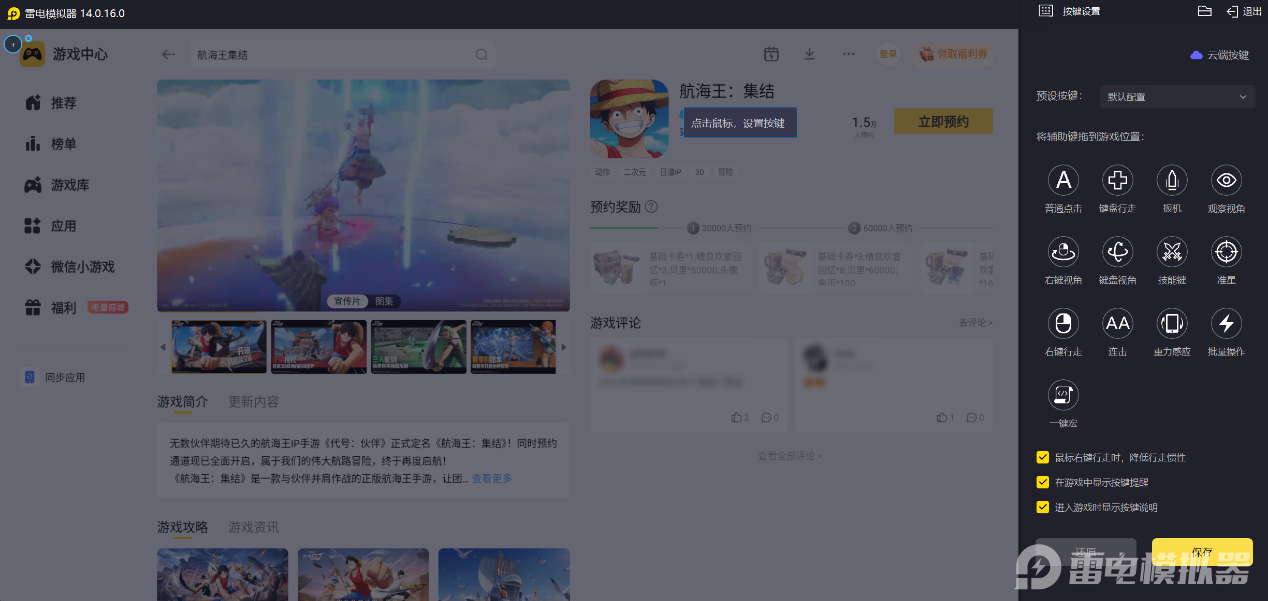Select the 重力感应 gravity sensor tool

coord(1172,323)
